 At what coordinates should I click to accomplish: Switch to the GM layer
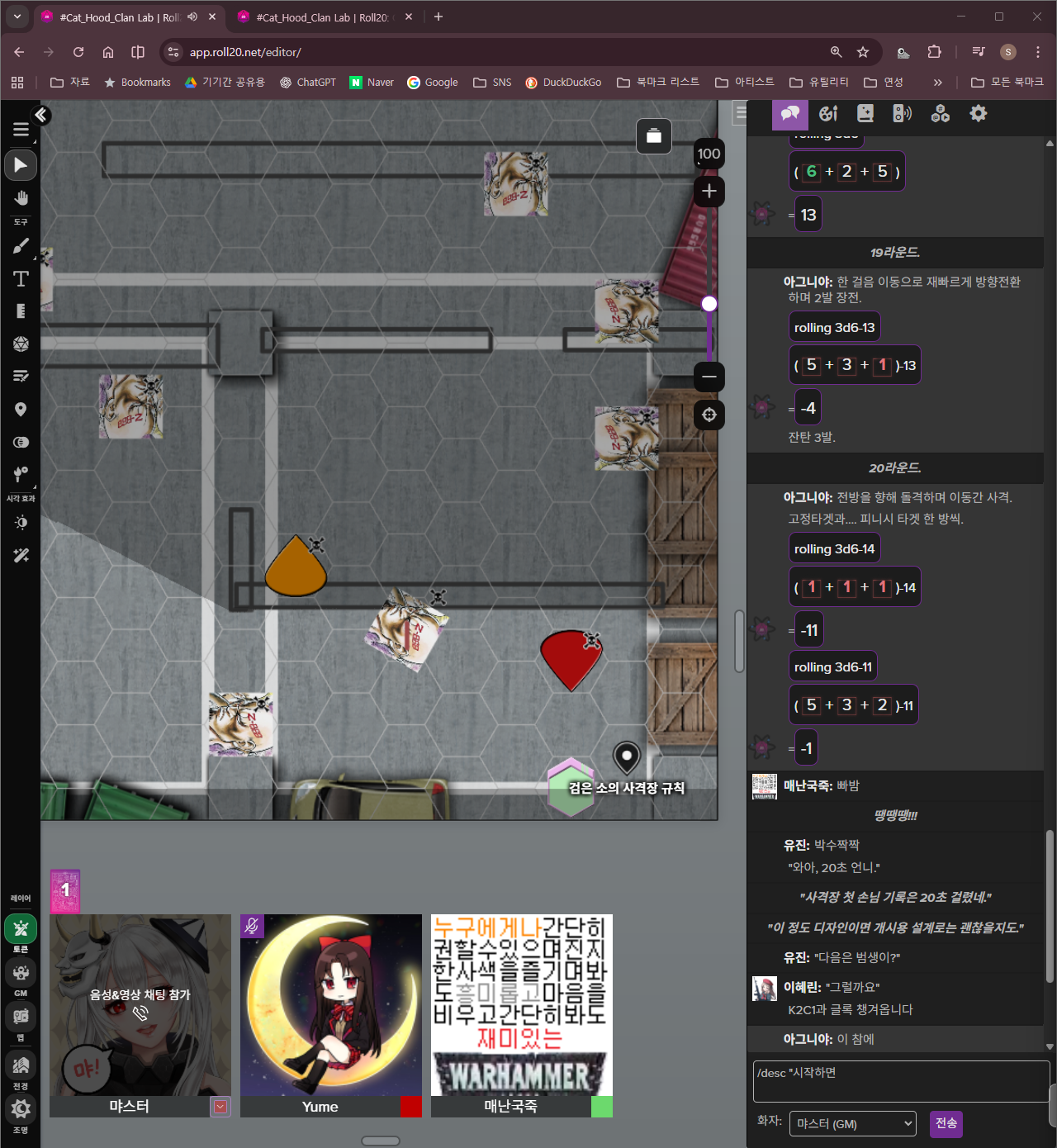click(x=21, y=974)
